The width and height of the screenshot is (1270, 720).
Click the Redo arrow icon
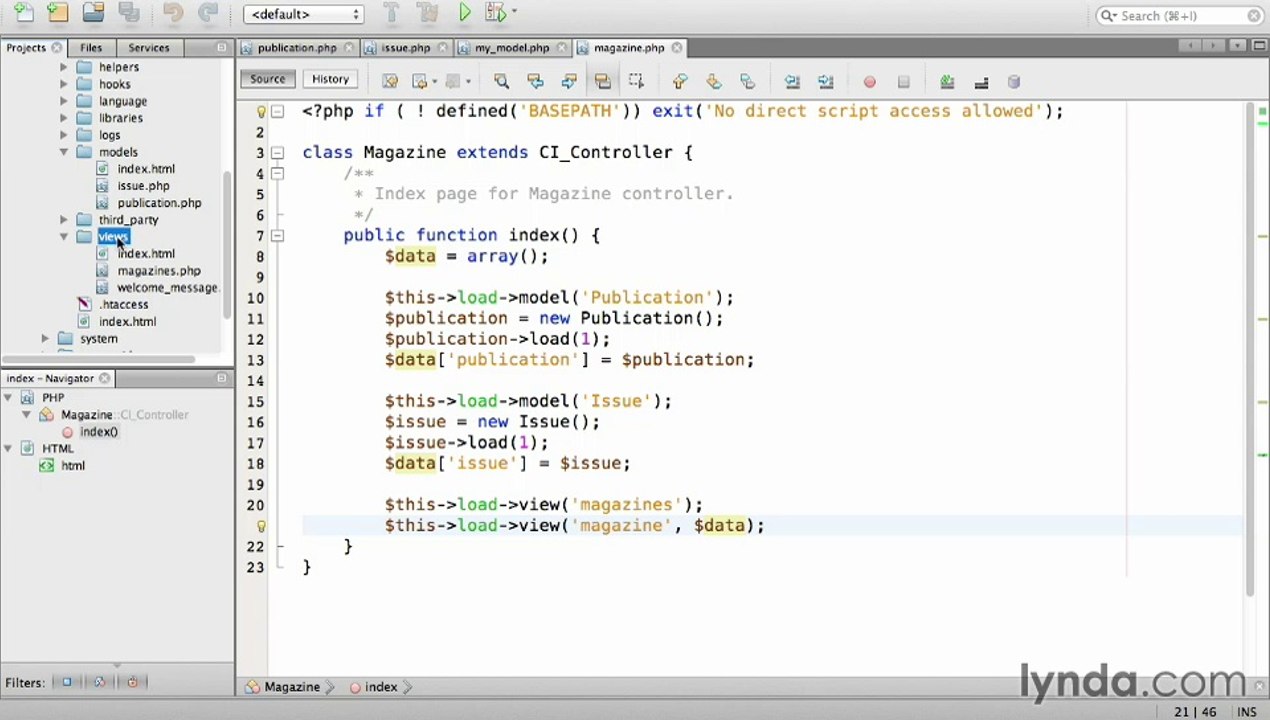[207, 14]
